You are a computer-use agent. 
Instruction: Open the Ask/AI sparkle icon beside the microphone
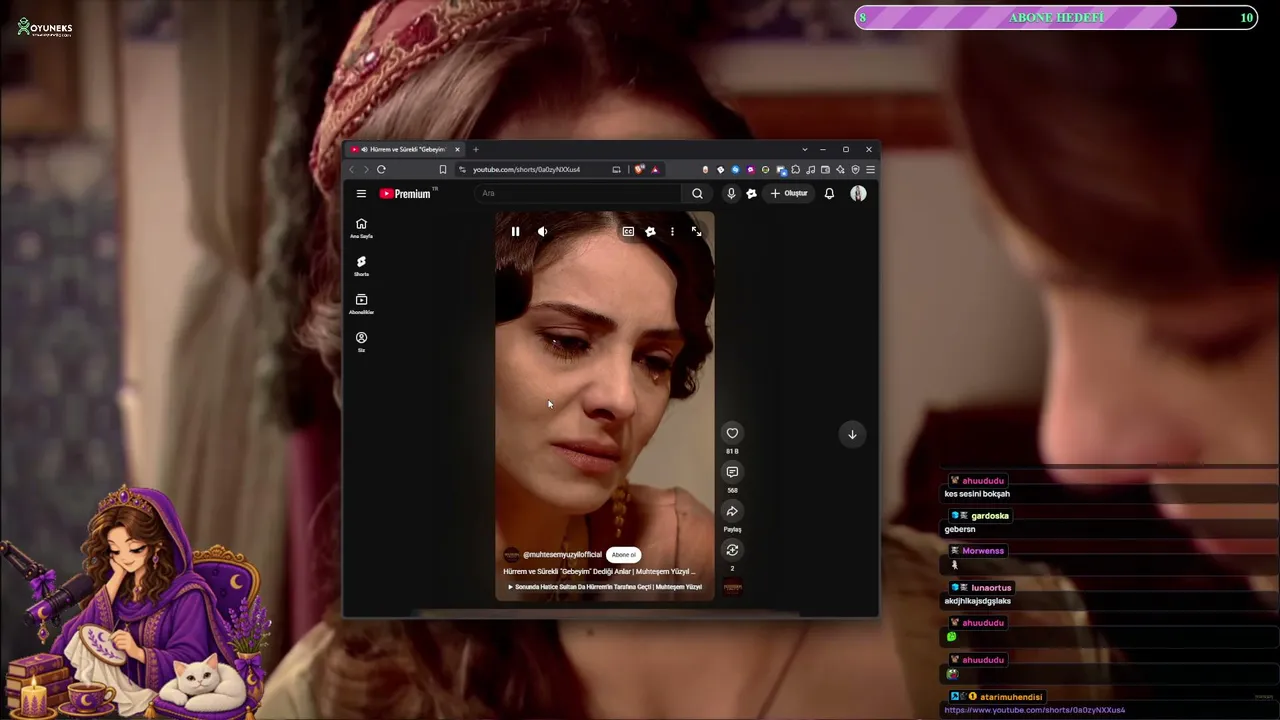tap(751, 194)
